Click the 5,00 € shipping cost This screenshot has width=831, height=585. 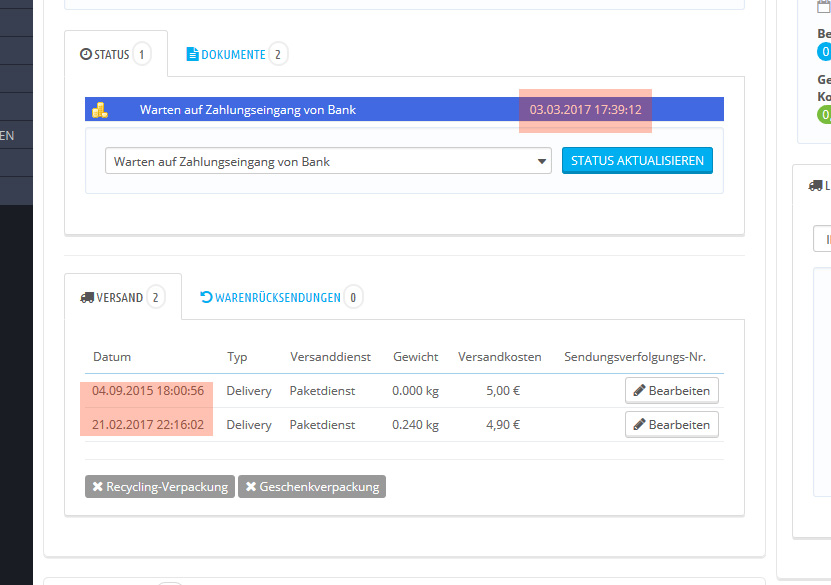coord(503,391)
